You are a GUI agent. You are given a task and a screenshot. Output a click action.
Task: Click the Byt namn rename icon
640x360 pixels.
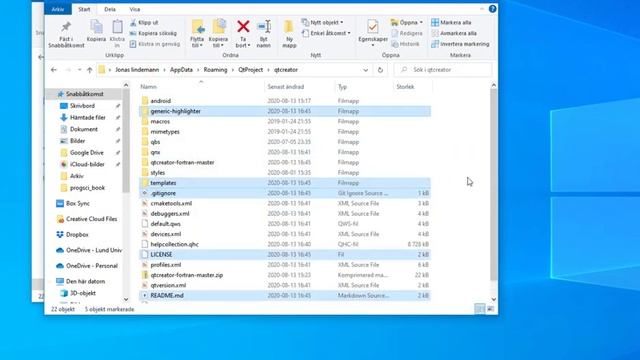pos(264,27)
